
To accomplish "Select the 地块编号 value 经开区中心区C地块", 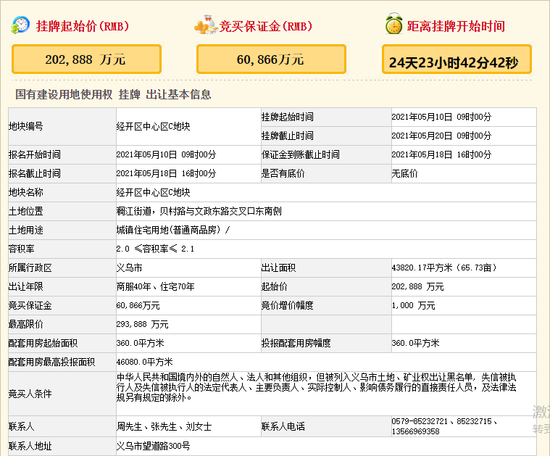I will [153, 126].
